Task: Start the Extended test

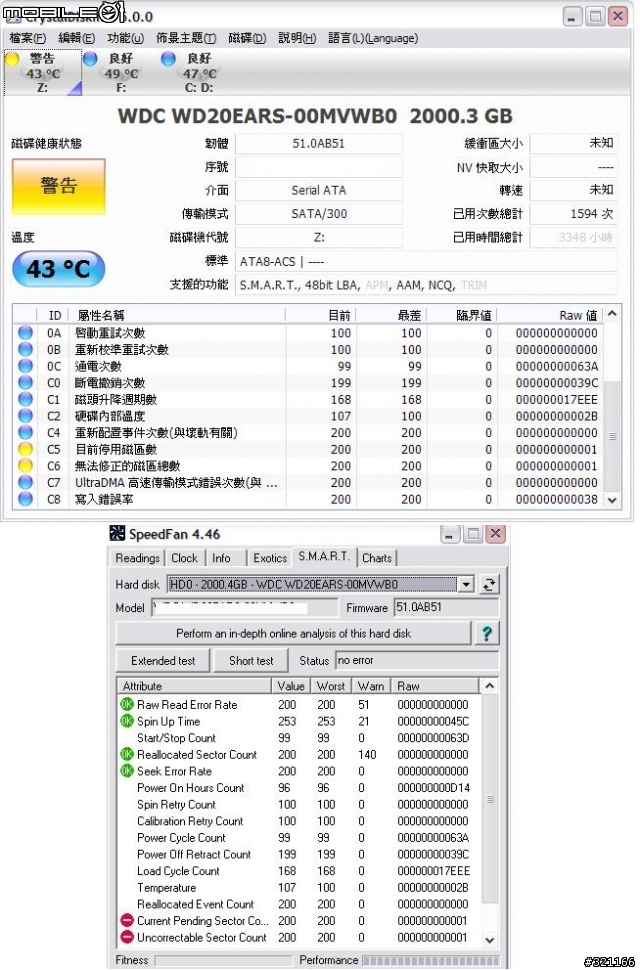Action: click(x=163, y=661)
